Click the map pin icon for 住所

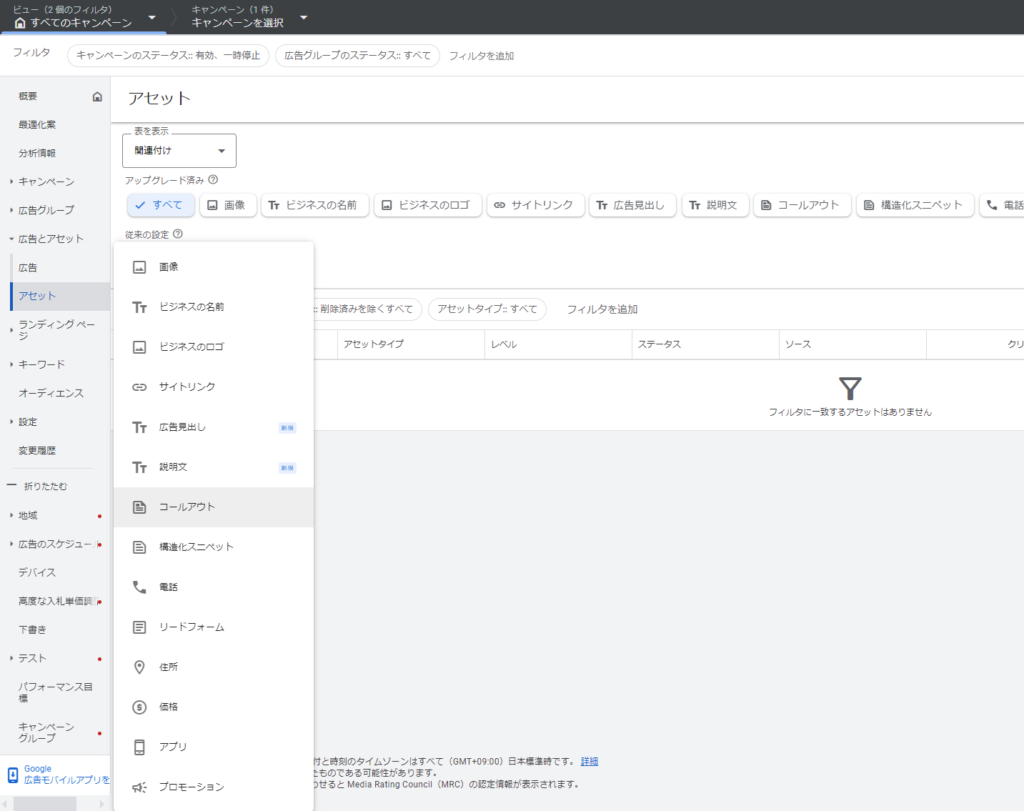pos(139,667)
